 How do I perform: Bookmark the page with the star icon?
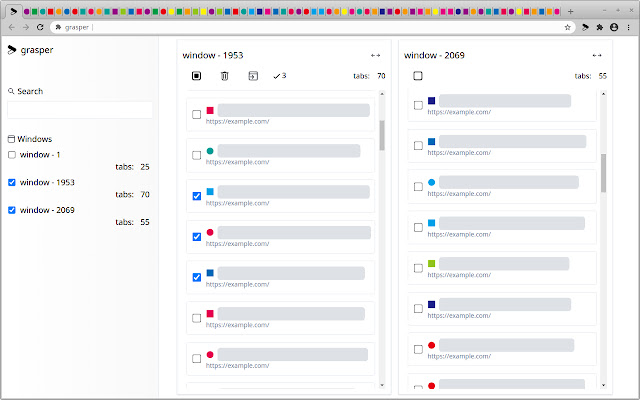pyautogui.click(x=567, y=27)
